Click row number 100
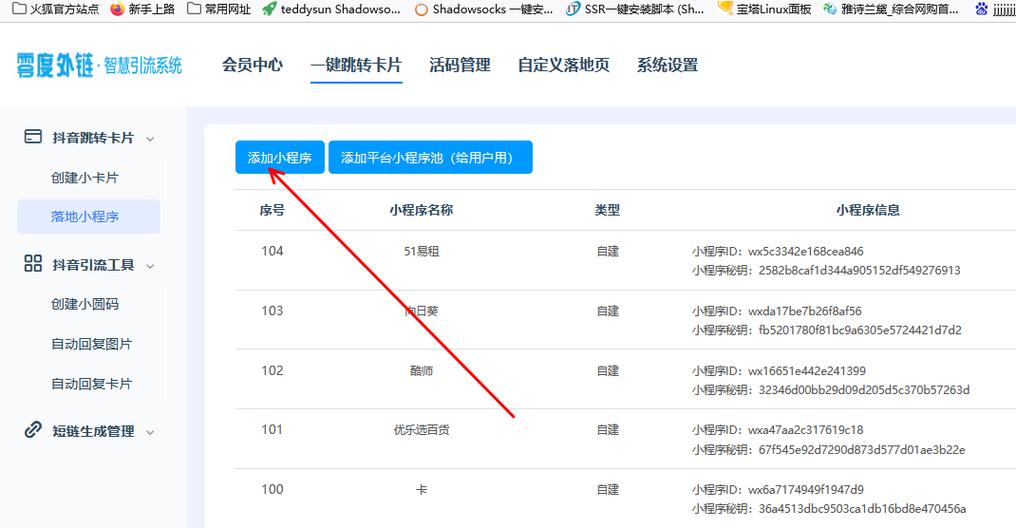Viewport: 1016px width, 528px height. coord(272,489)
